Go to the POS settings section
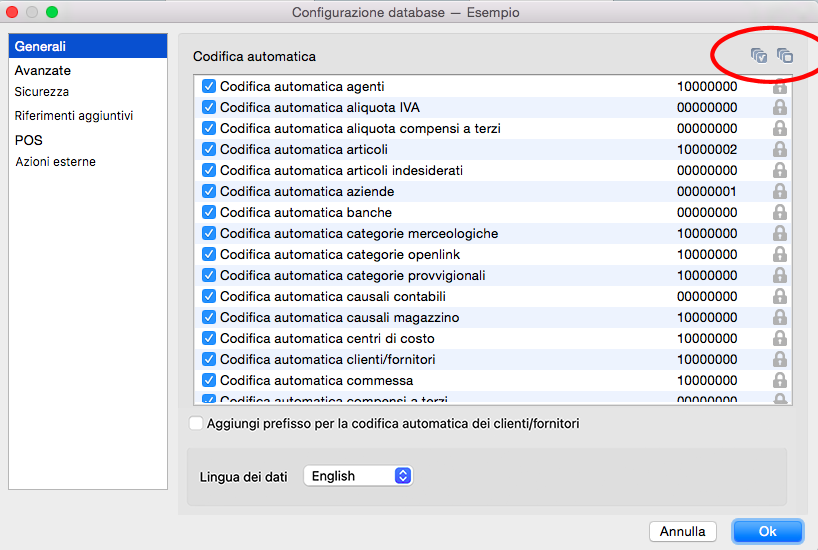 click(x=29, y=140)
